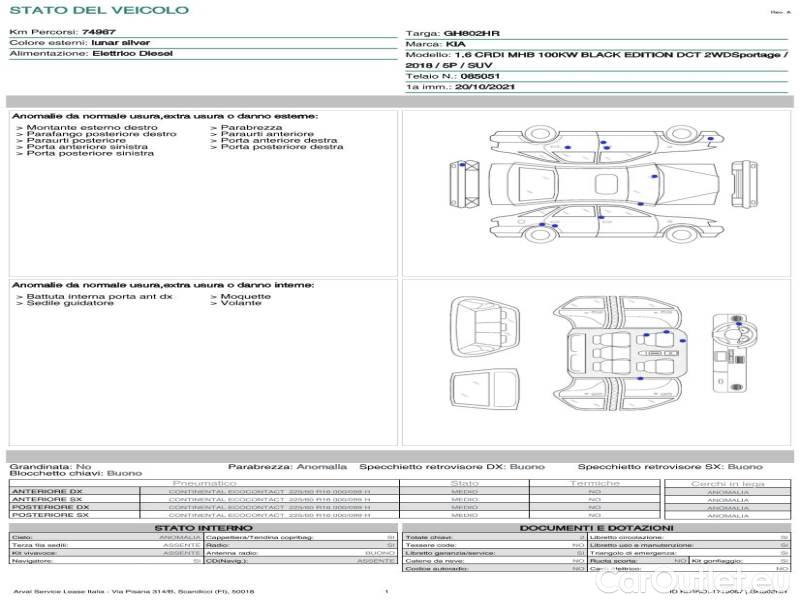Click the damage-marked end-view diagram left of the roof view
The height and width of the screenshot is (600, 800).
465,184
